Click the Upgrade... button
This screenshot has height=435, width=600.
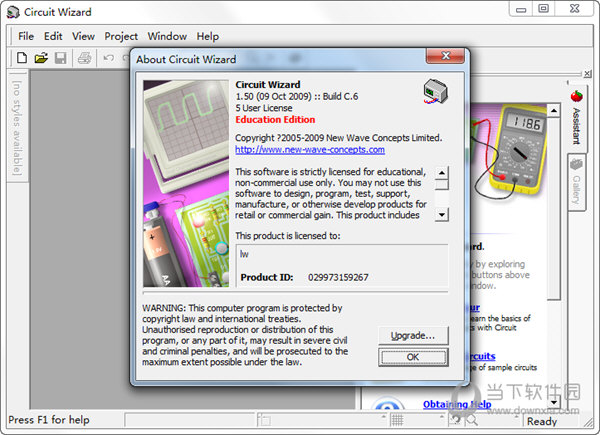413,336
